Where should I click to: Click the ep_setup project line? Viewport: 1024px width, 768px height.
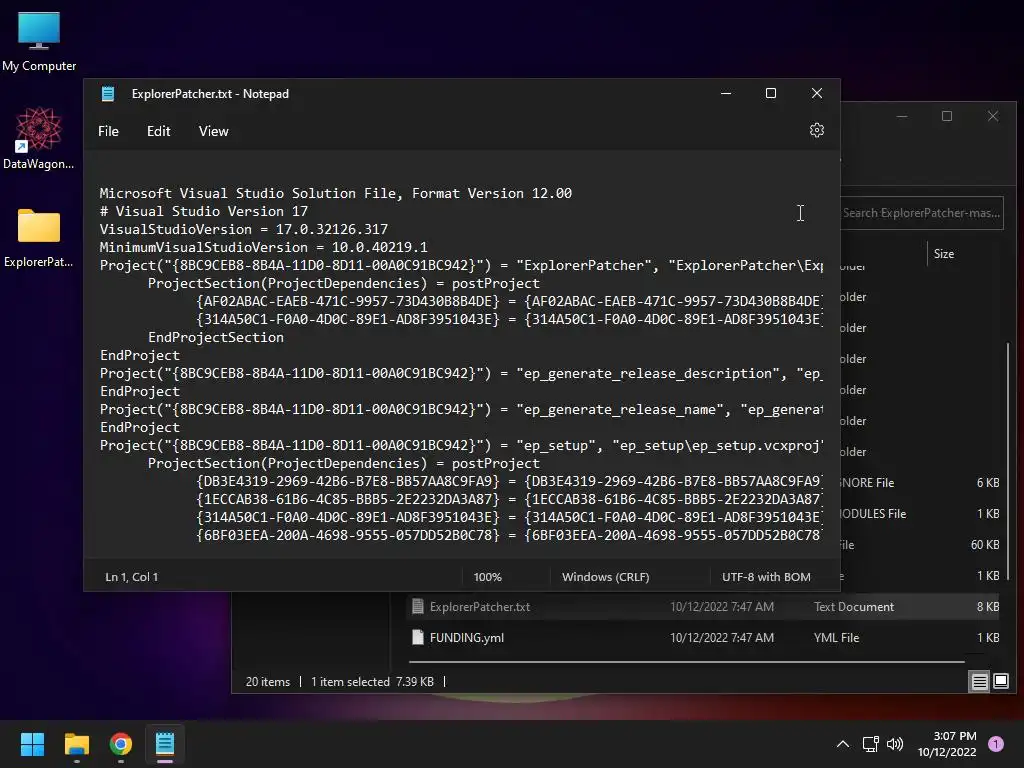point(461,445)
